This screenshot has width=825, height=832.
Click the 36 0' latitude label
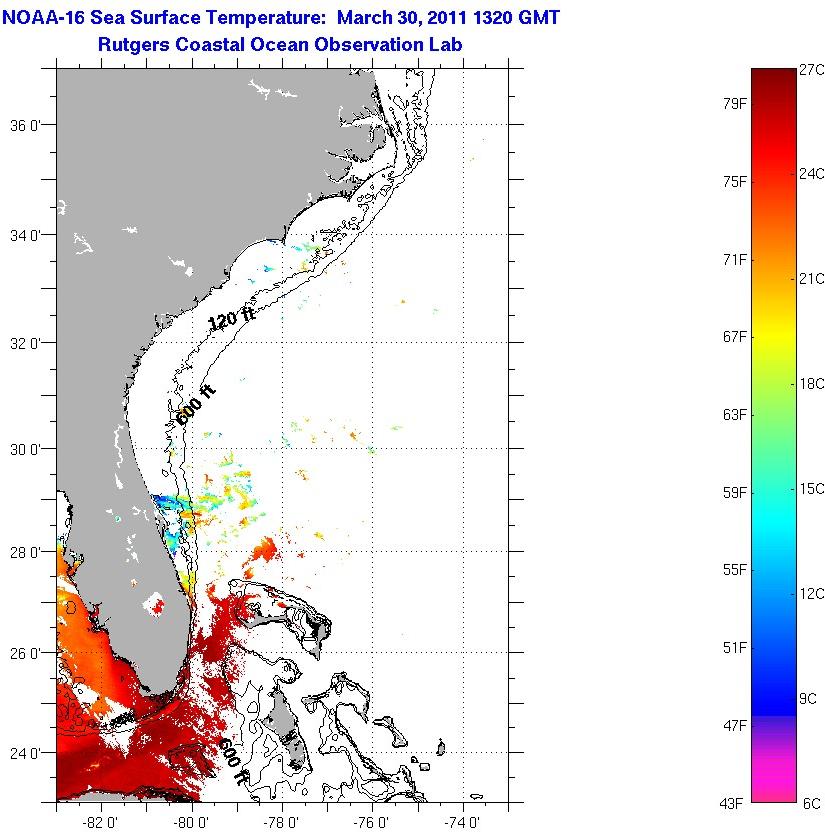tap(26, 126)
